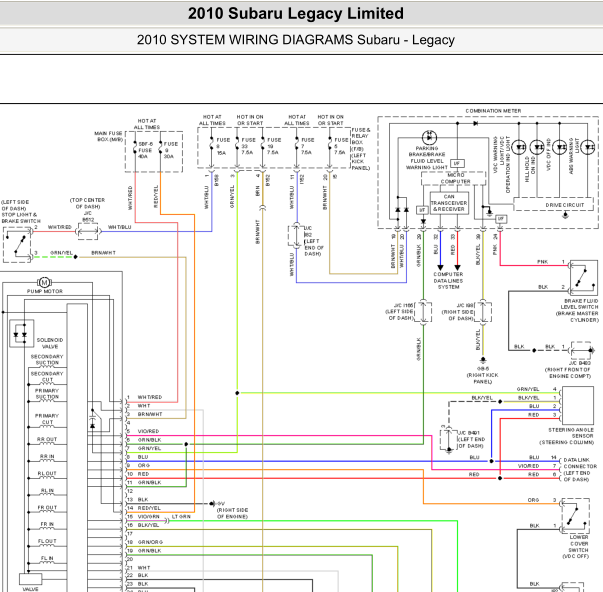Click the J/C I98 connector symbol
603x592 pixels.
click(483, 312)
